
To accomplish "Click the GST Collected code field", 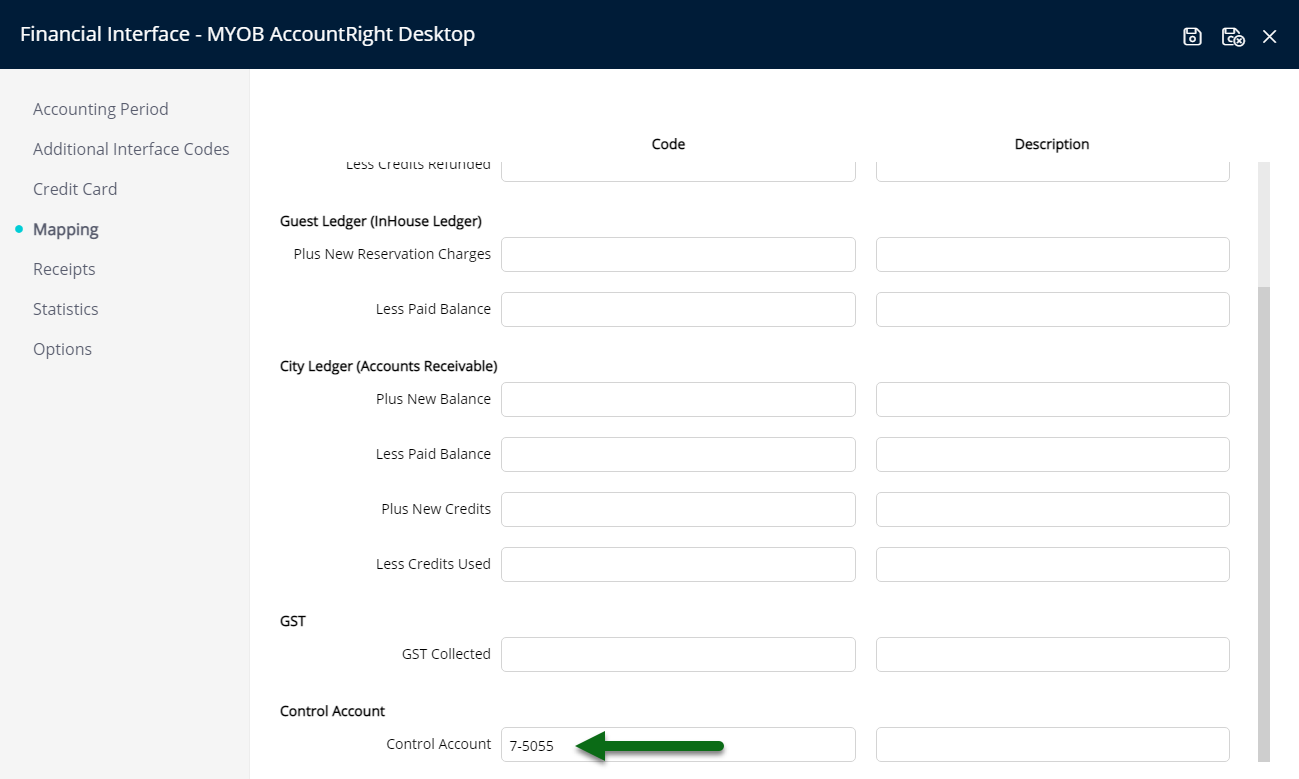I will pyautogui.click(x=678, y=654).
